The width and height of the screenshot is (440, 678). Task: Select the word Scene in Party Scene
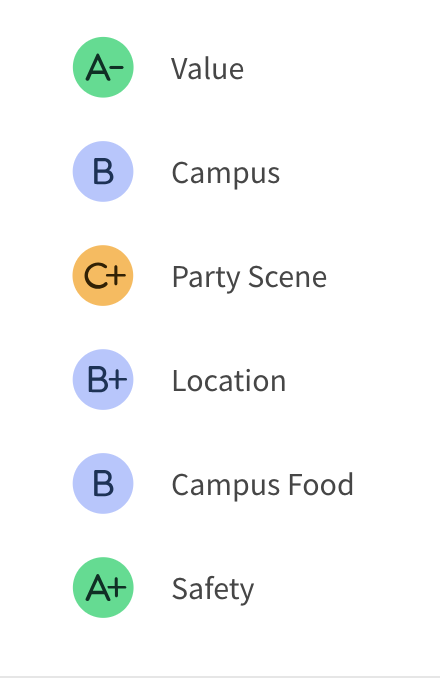tap(287, 277)
